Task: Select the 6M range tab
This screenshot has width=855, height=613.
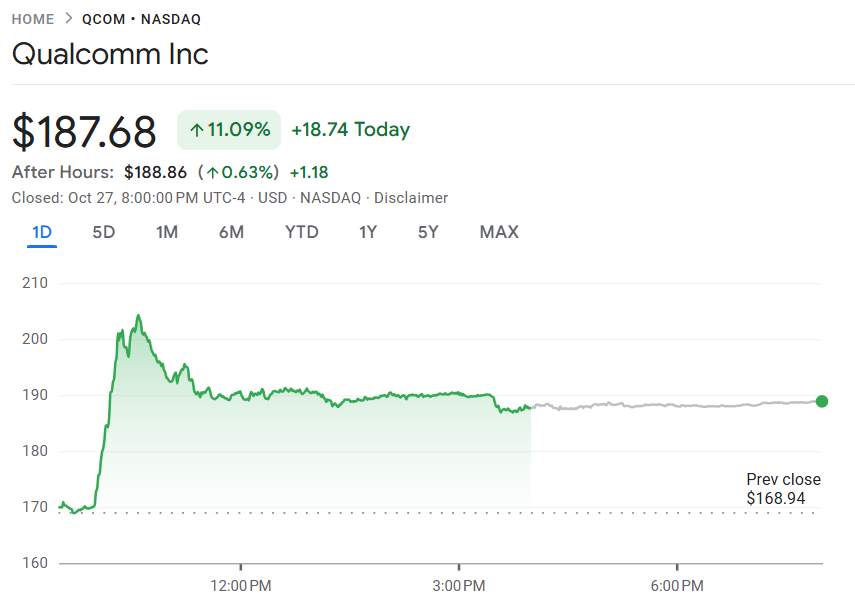Action: 231,232
